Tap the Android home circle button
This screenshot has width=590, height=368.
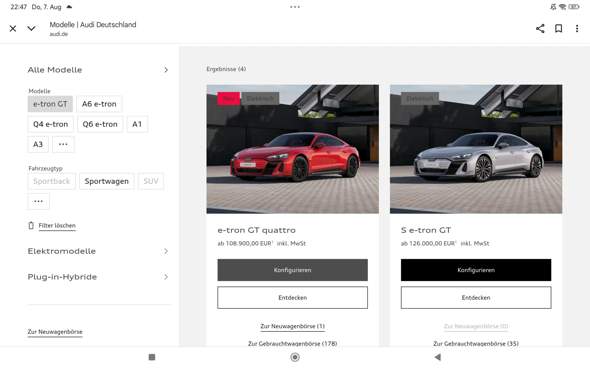(295, 357)
